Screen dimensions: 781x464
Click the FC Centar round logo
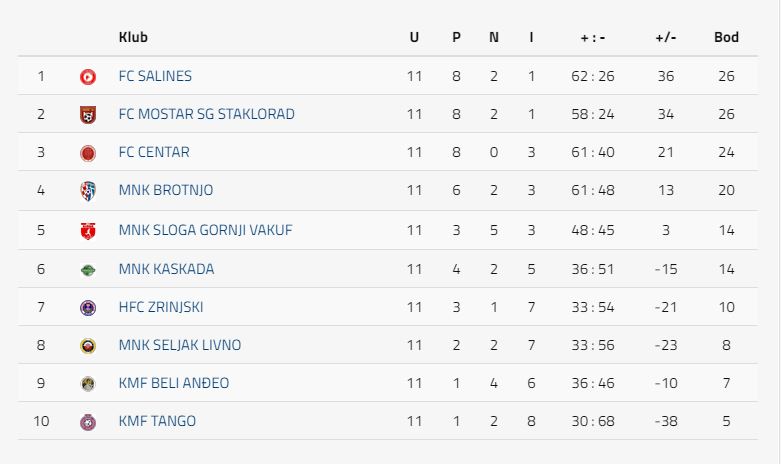pyautogui.click(x=88, y=153)
